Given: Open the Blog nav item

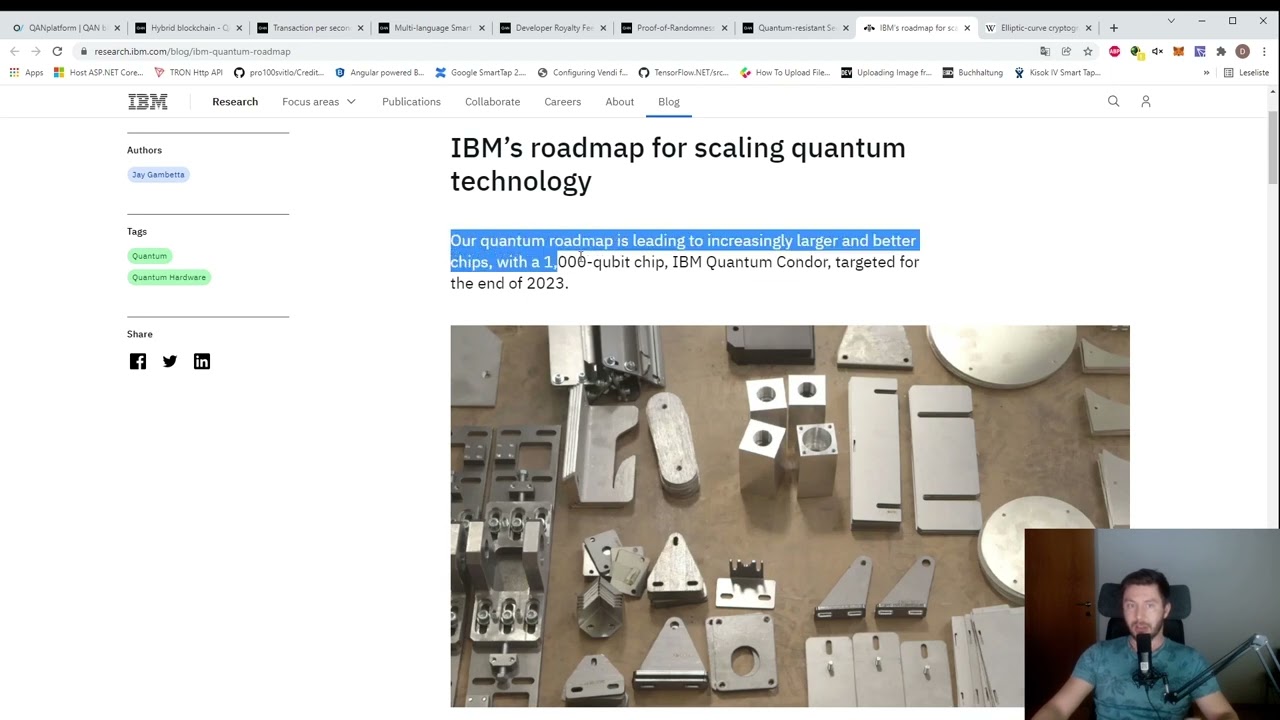Looking at the screenshot, I should pyautogui.click(x=669, y=101).
